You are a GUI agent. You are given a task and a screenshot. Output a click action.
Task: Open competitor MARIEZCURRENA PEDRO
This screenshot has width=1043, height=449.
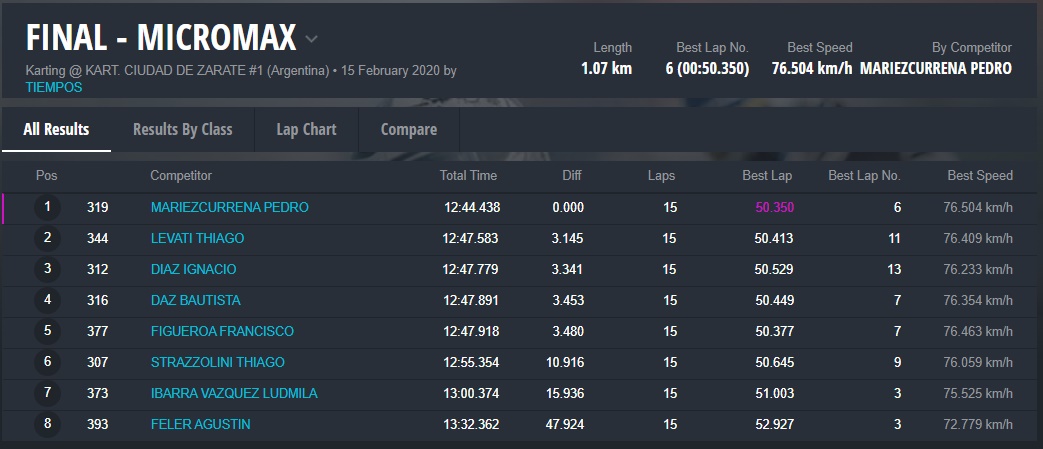pos(229,208)
